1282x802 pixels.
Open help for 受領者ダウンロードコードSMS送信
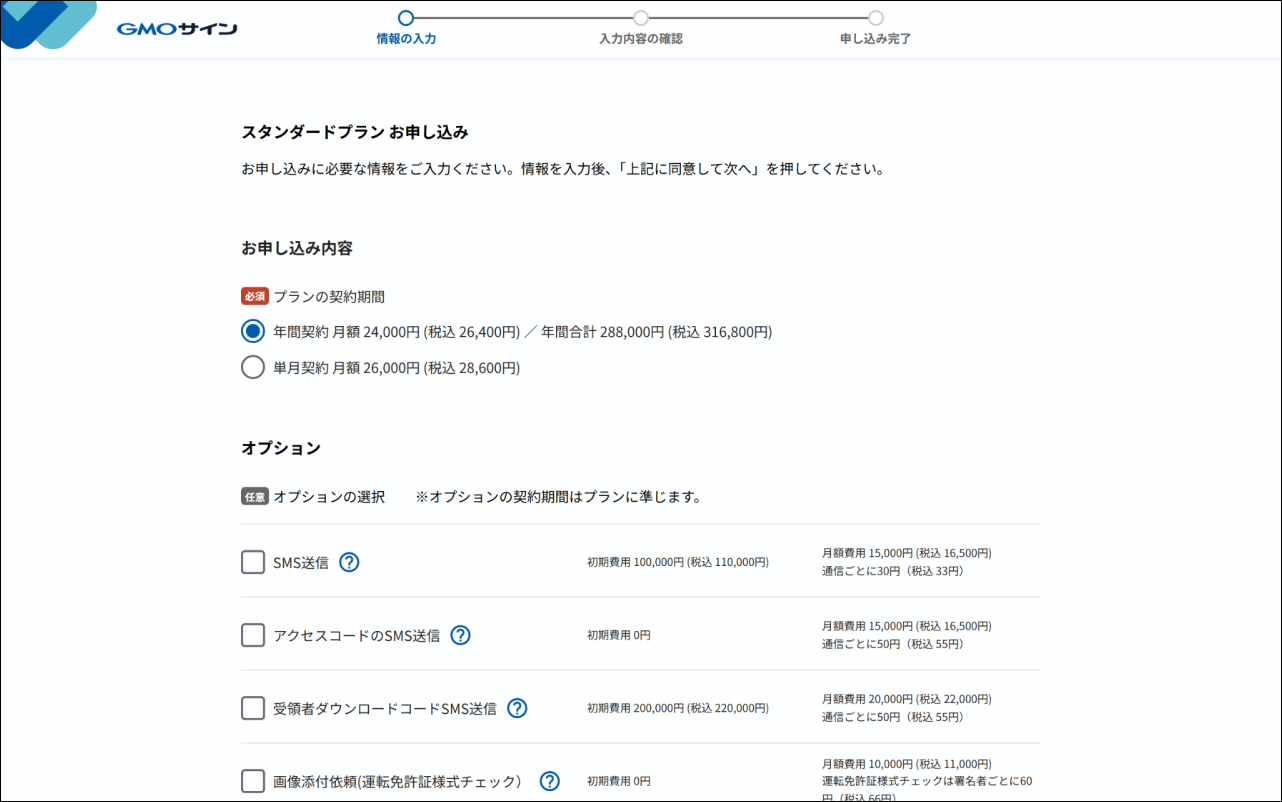517,708
